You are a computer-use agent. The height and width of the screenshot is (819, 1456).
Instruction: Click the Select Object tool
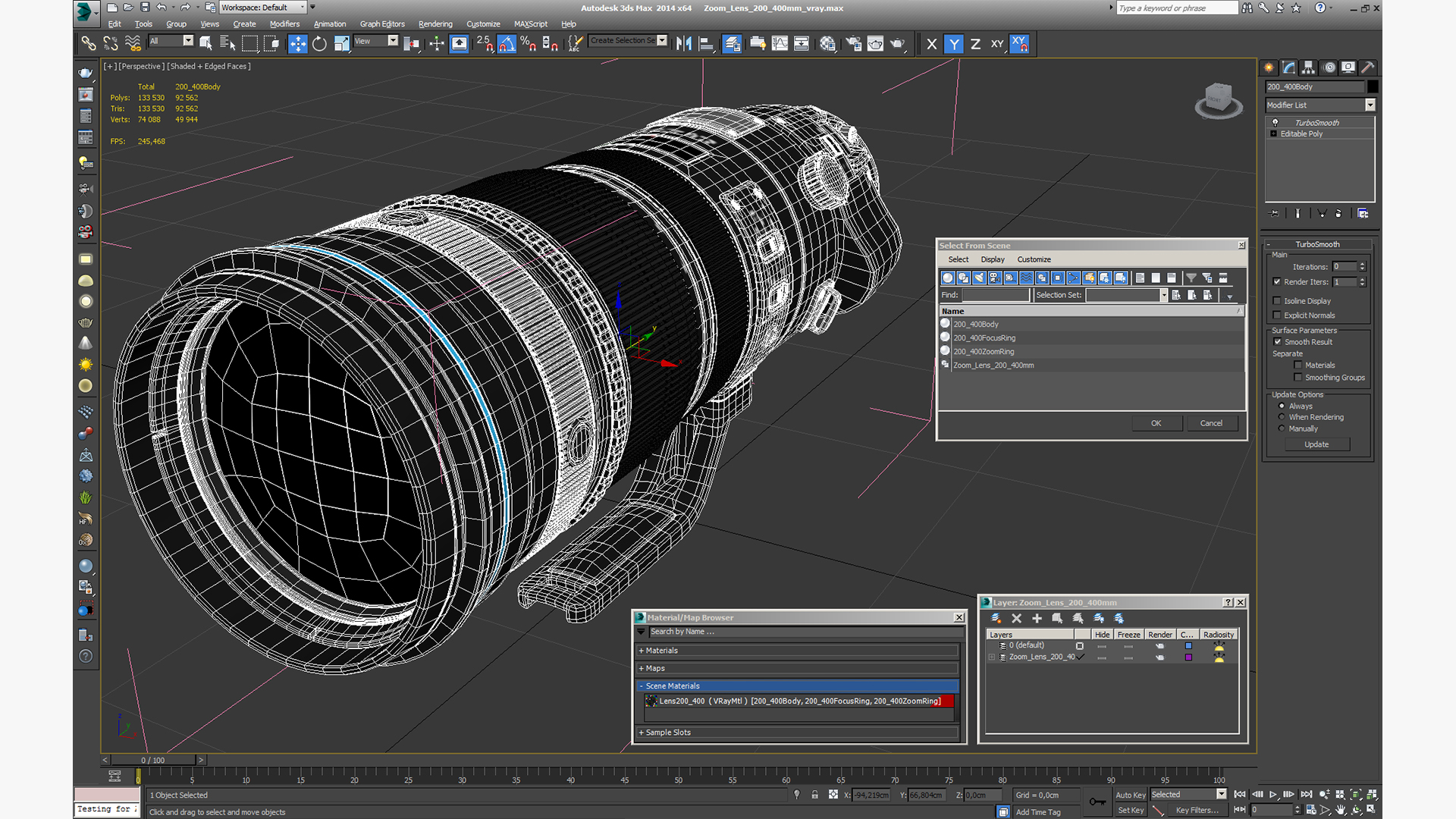pyautogui.click(x=205, y=43)
